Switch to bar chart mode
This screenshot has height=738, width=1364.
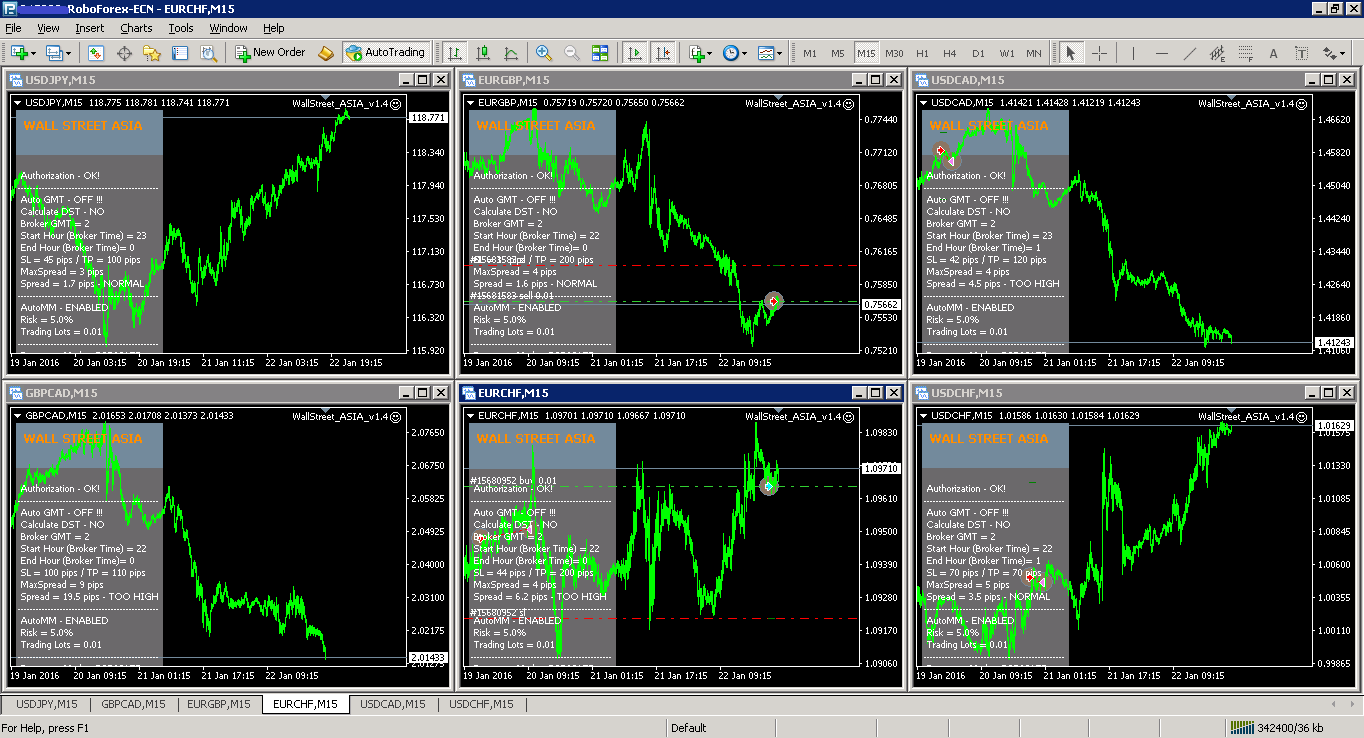pyautogui.click(x=455, y=53)
